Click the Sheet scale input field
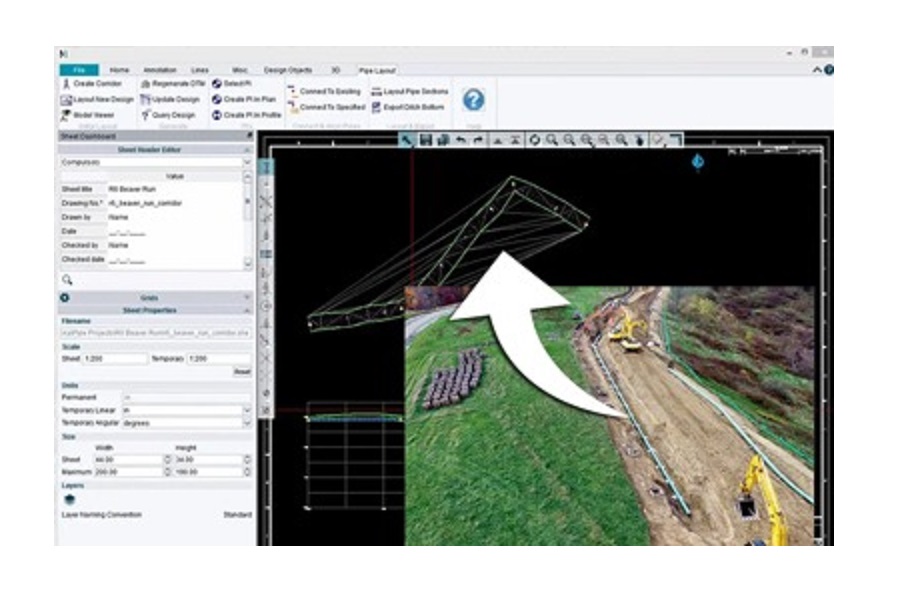Viewport: 900px width, 599px height. [115, 359]
